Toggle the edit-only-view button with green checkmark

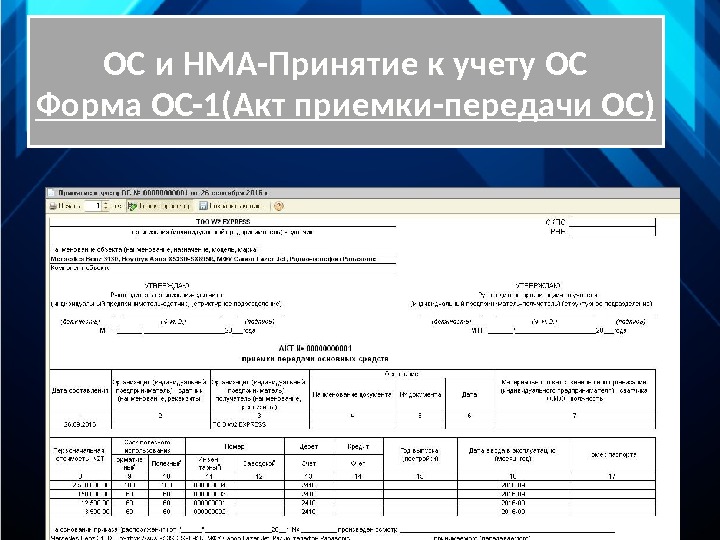[159, 206]
